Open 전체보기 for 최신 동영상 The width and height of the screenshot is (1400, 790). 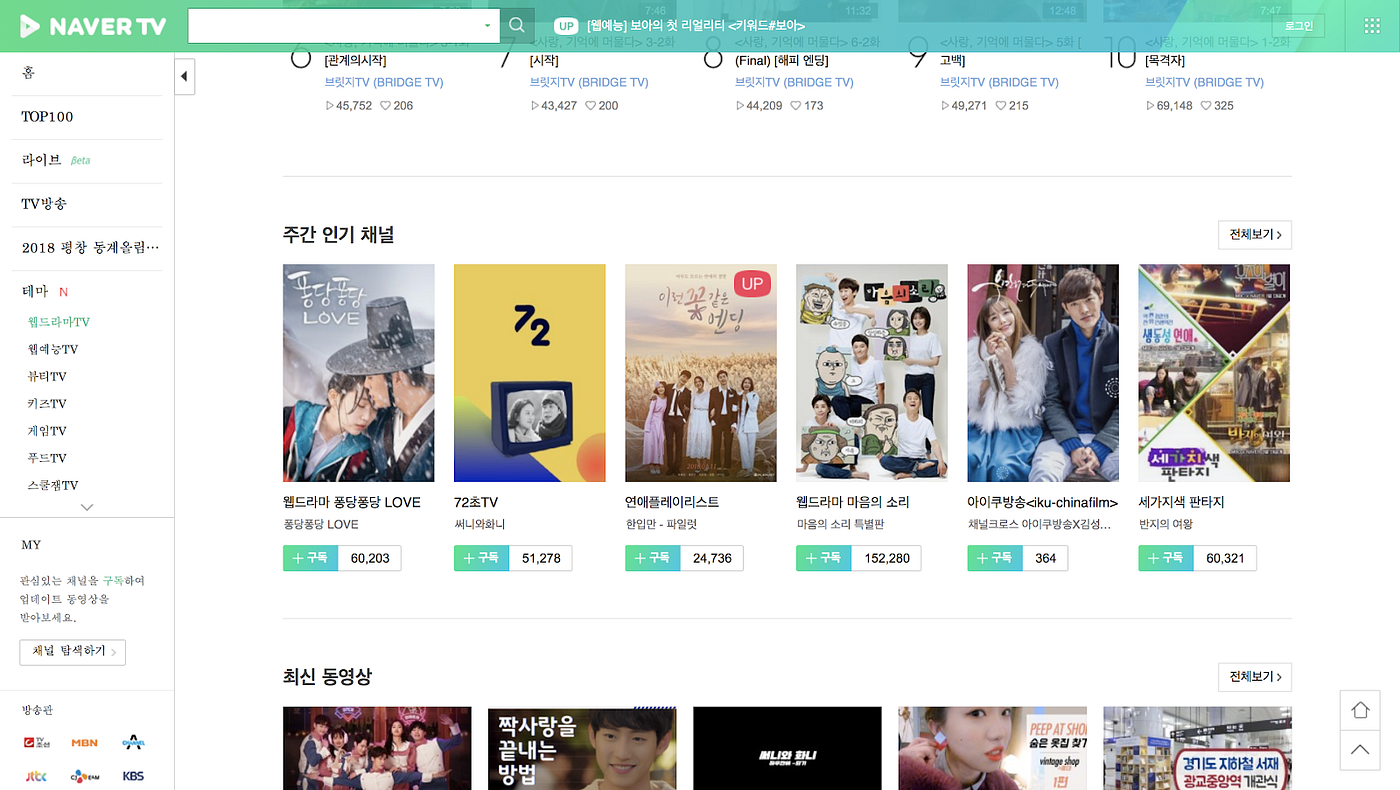1255,677
